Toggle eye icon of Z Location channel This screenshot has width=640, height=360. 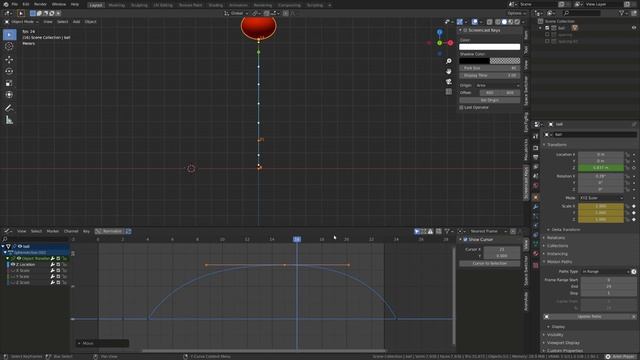(x=13, y=264)
